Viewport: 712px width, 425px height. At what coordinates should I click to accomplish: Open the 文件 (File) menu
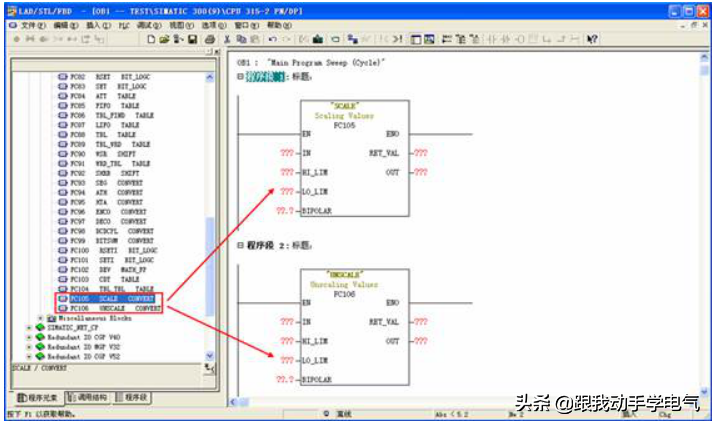(33, 25)
